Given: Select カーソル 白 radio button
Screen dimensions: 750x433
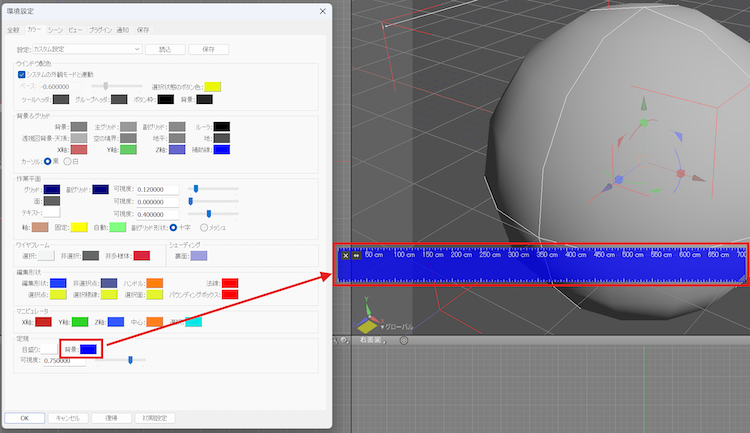Looking at the screenshot, I should [x=67, y=162].
